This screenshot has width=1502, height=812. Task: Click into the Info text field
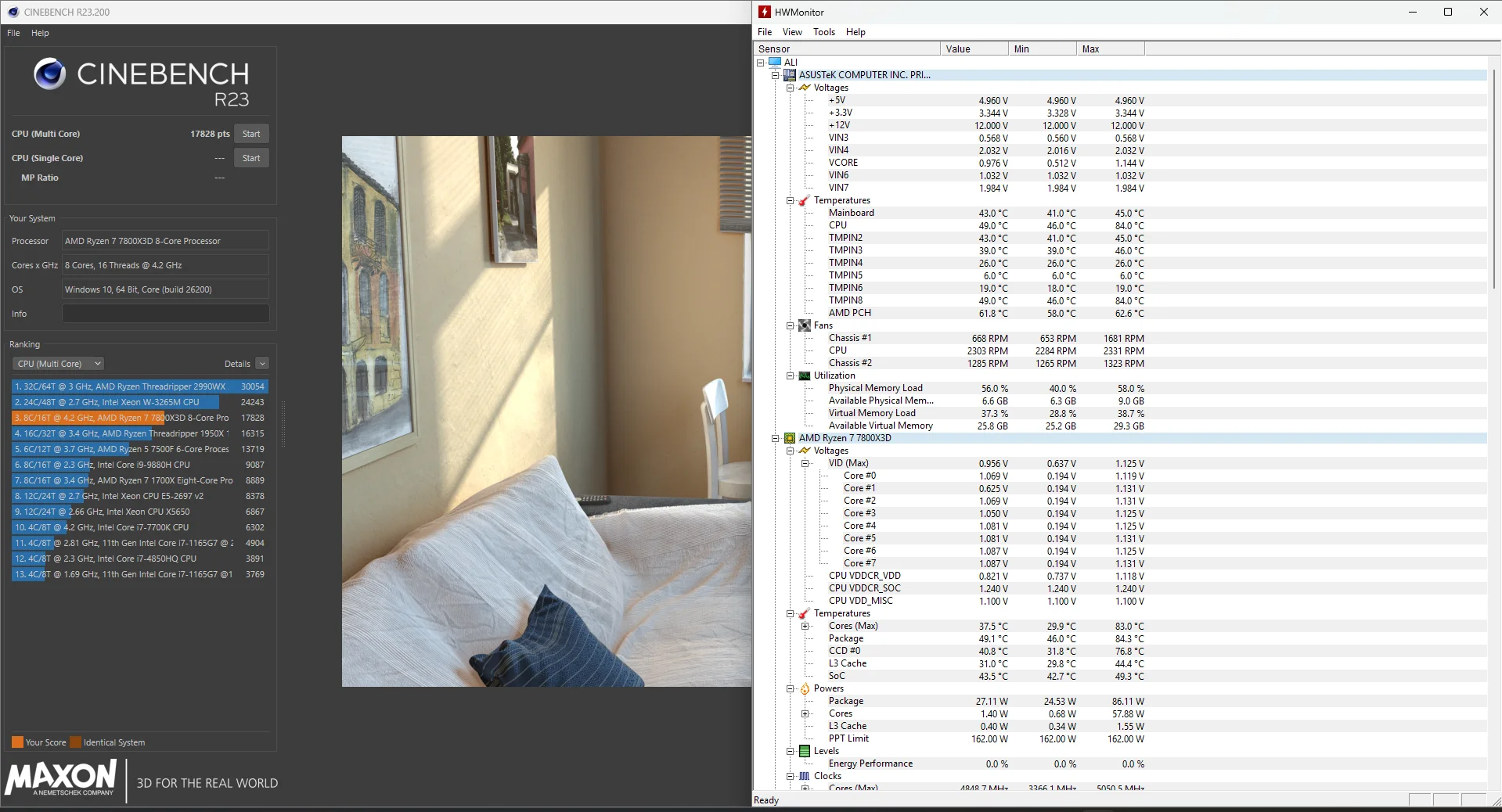pyautogui.click(x=166, y=314)
